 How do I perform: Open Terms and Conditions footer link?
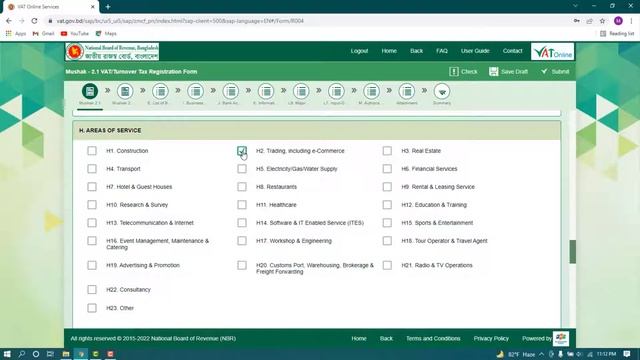(x=433, y=338)
